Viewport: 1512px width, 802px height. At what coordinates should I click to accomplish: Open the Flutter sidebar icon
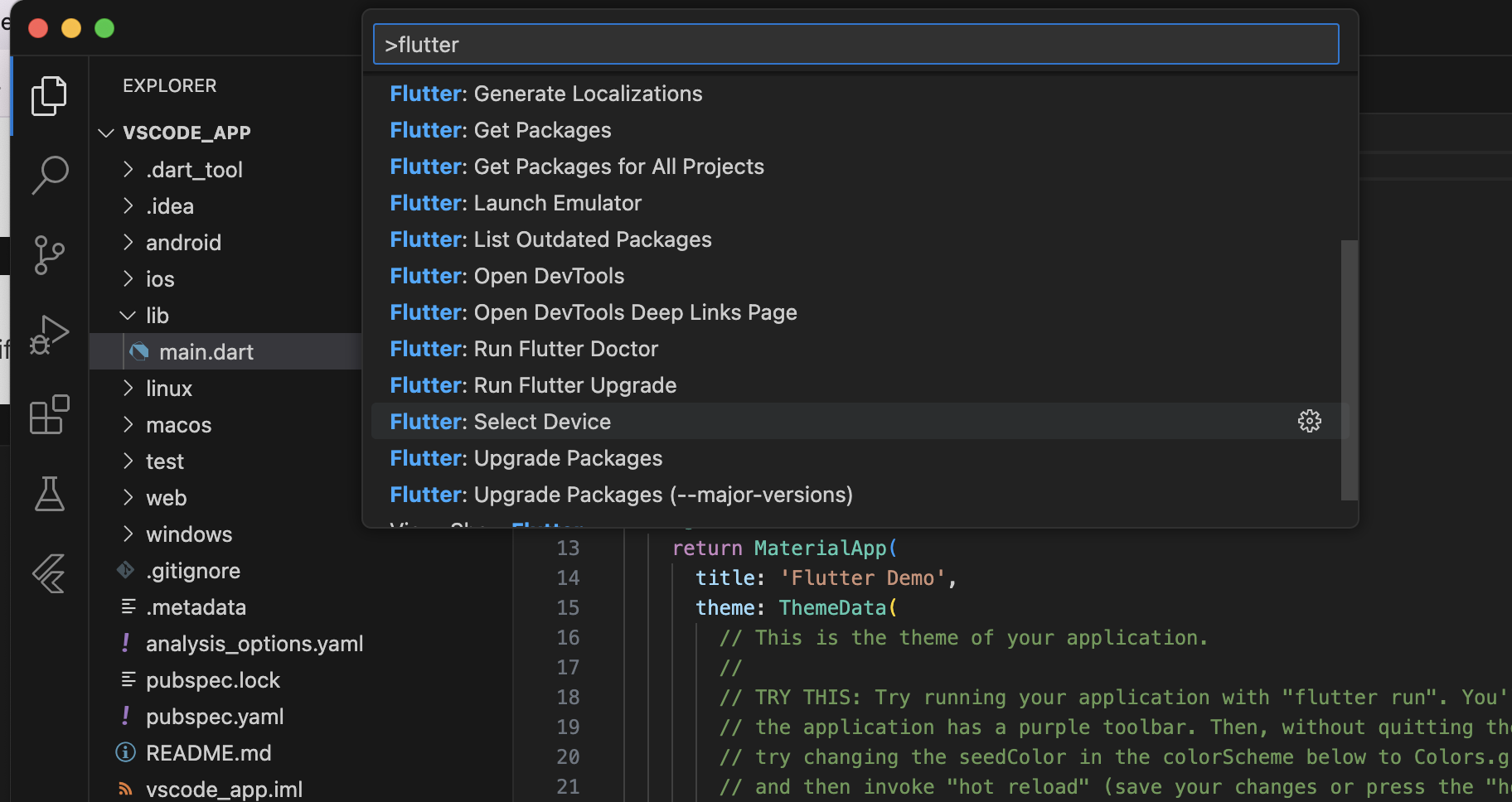pyautogui.click(x=49, y=573)
